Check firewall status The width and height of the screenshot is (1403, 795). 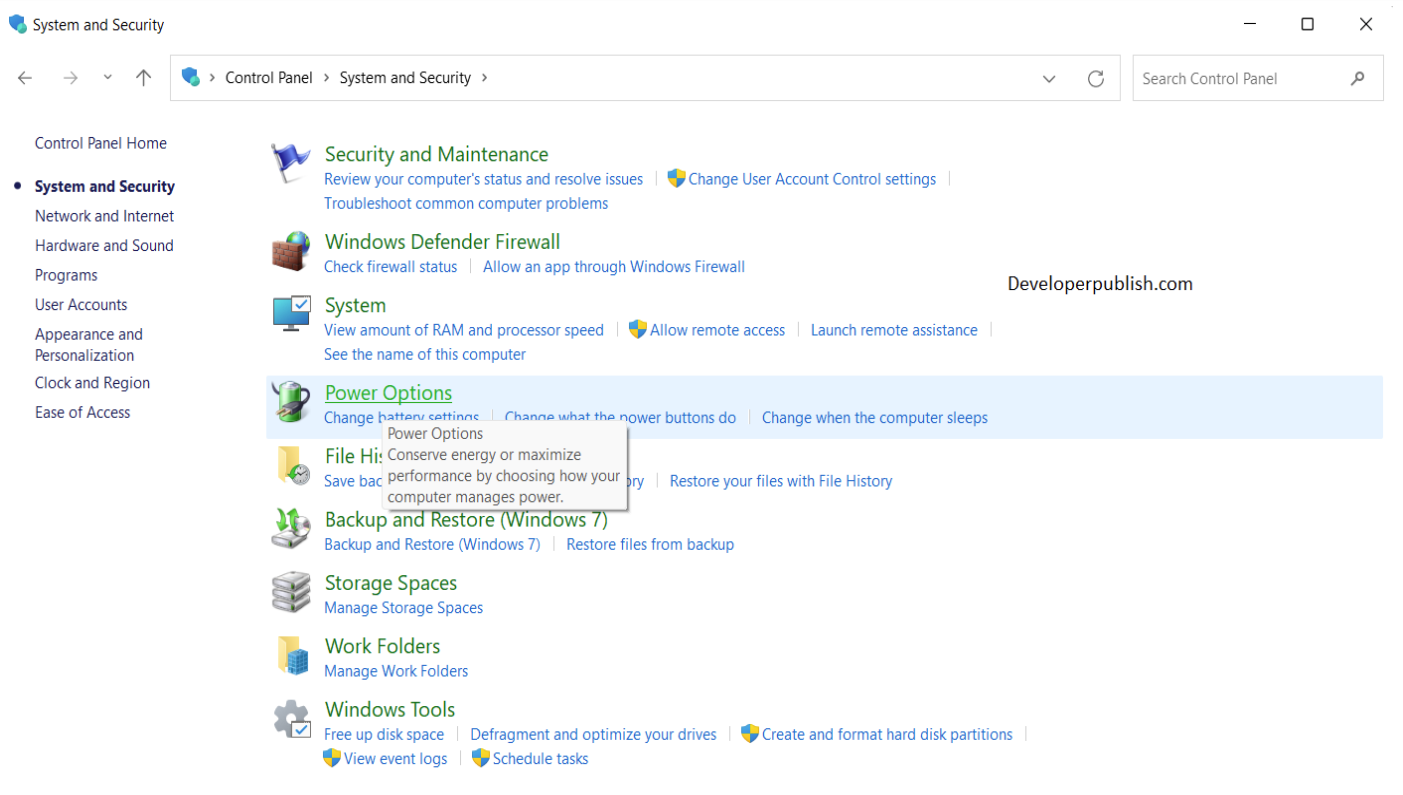click(x=391, y=267)
